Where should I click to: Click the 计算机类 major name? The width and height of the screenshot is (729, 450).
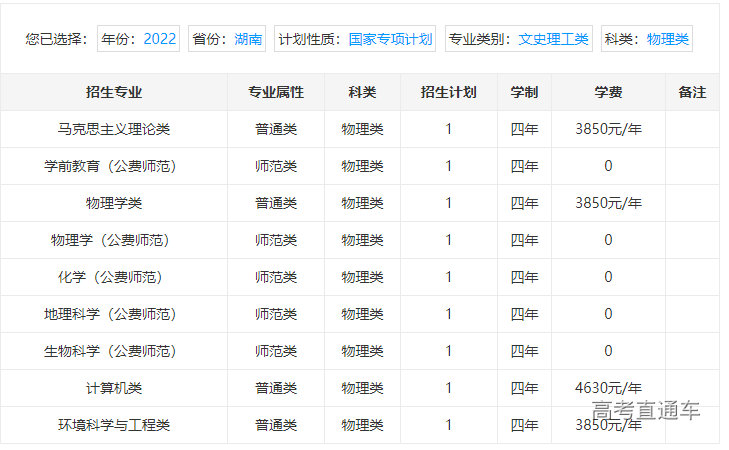click(114, 388)
